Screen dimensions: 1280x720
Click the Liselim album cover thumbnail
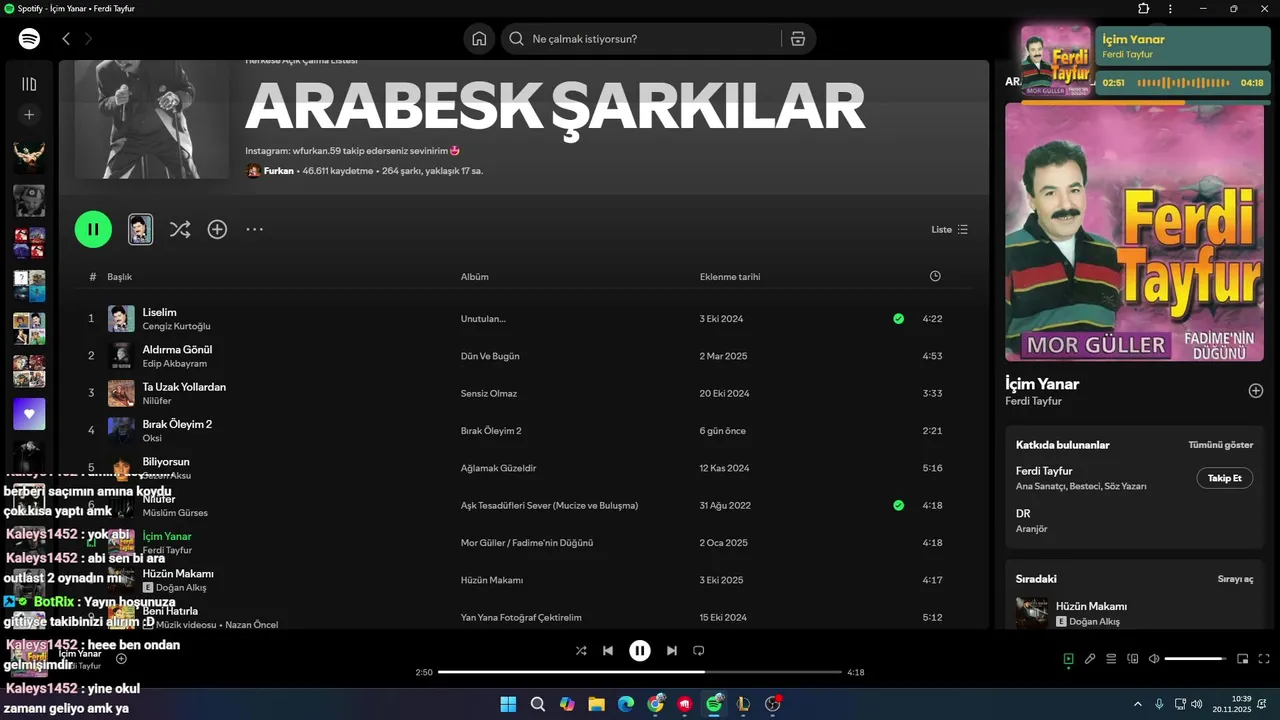click(121, 318)
